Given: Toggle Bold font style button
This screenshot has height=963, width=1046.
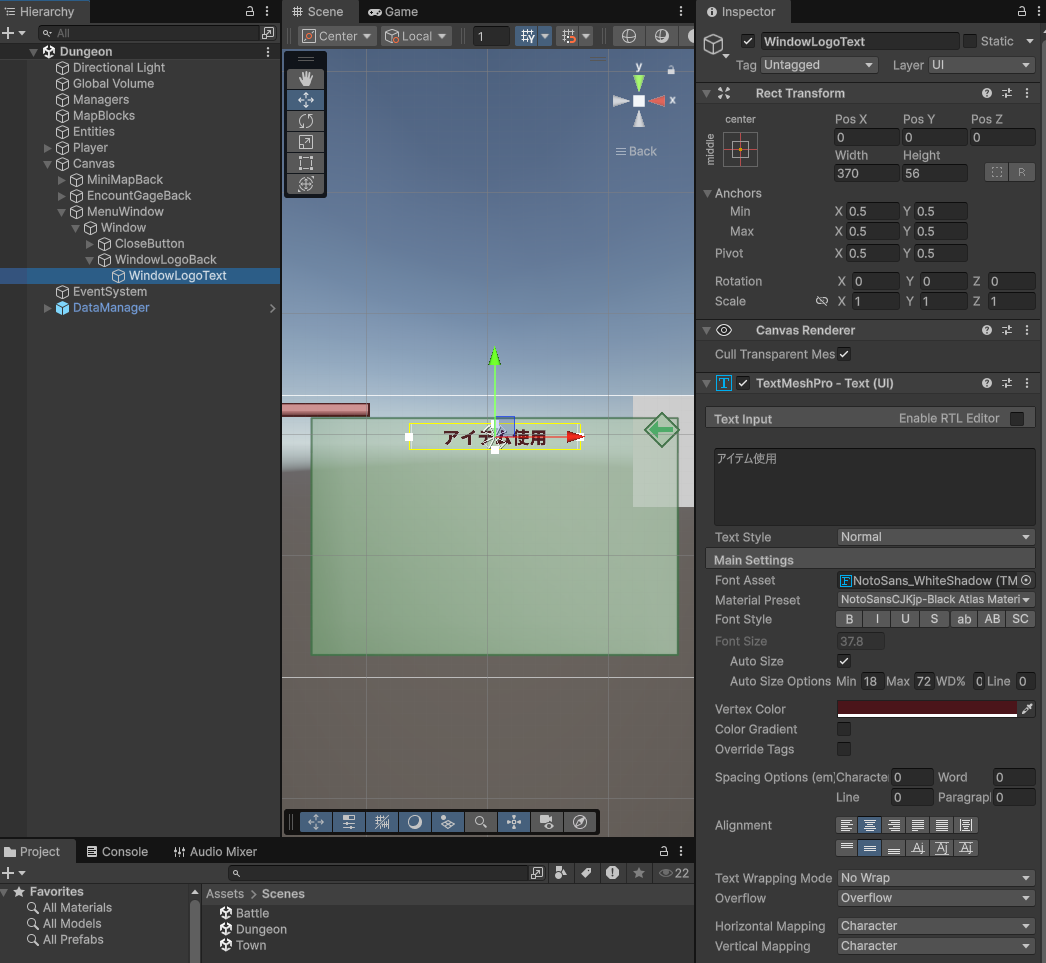Looking at the screenshot, I should (x=850, y=620).
